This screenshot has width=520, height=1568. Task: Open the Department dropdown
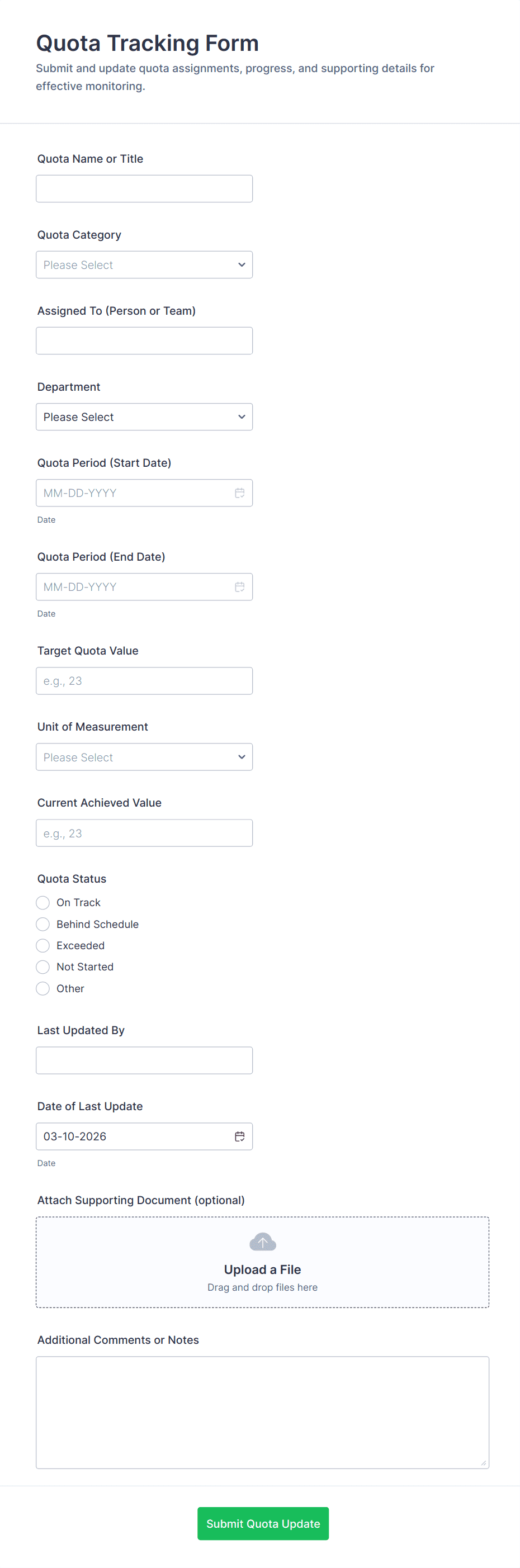click(x=144, y=417)
